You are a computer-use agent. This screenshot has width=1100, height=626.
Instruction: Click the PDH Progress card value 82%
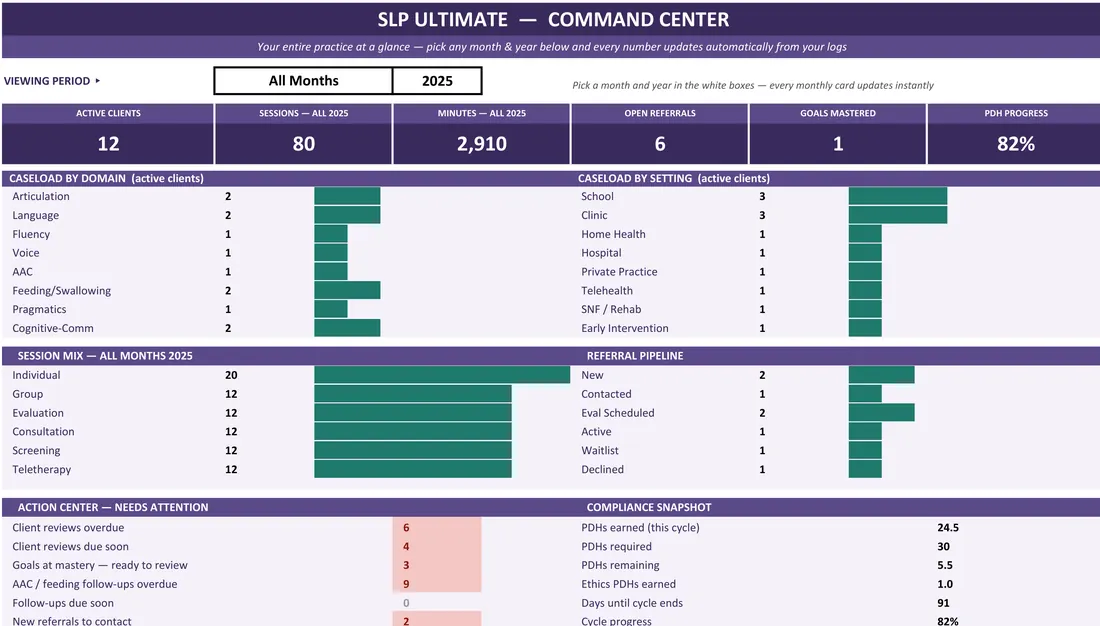pos(1016,144)
